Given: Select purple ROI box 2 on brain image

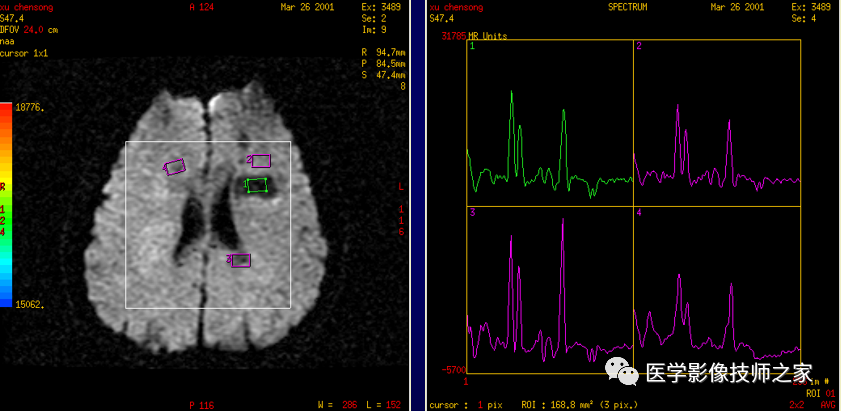Looking at the screenshot, I should pyautogui.click(x=261, y=160).
